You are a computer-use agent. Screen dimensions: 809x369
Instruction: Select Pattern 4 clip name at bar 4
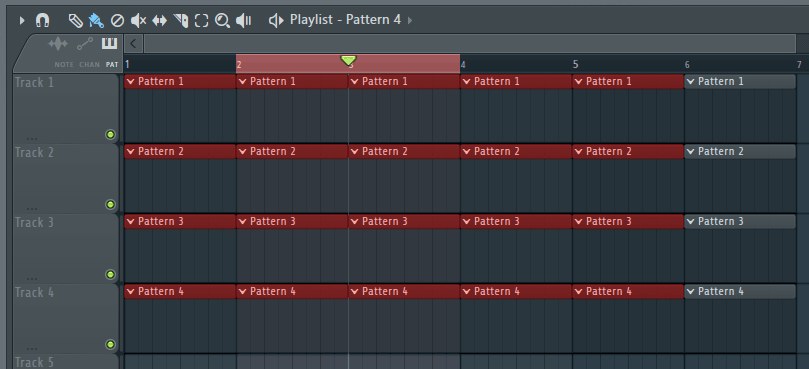point(496,291)
